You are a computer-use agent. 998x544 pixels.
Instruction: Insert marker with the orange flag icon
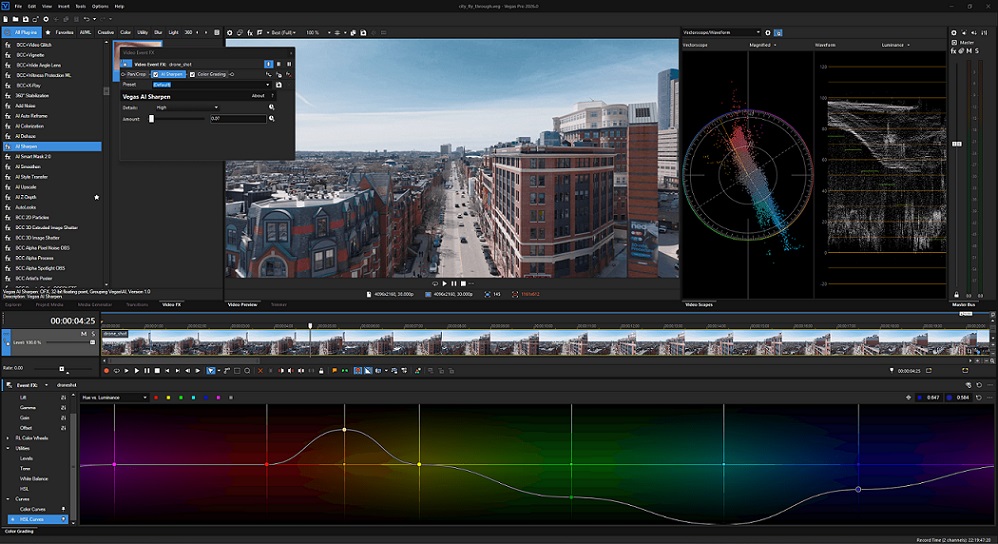335,370
